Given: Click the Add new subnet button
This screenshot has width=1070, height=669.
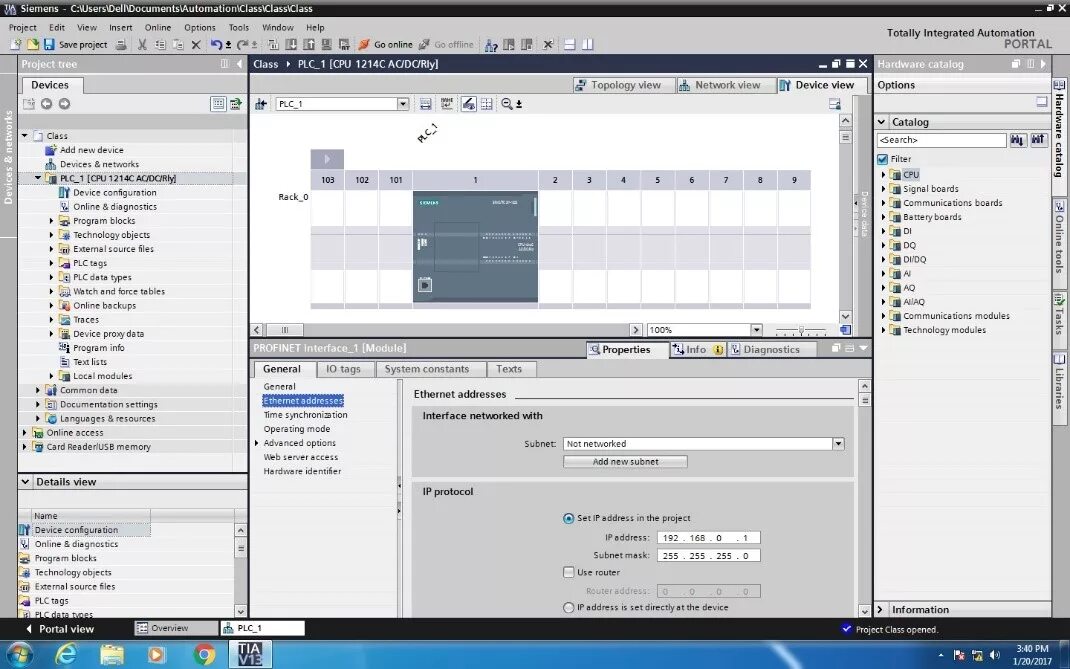Looking at the screenshot, I should (625, 461).
